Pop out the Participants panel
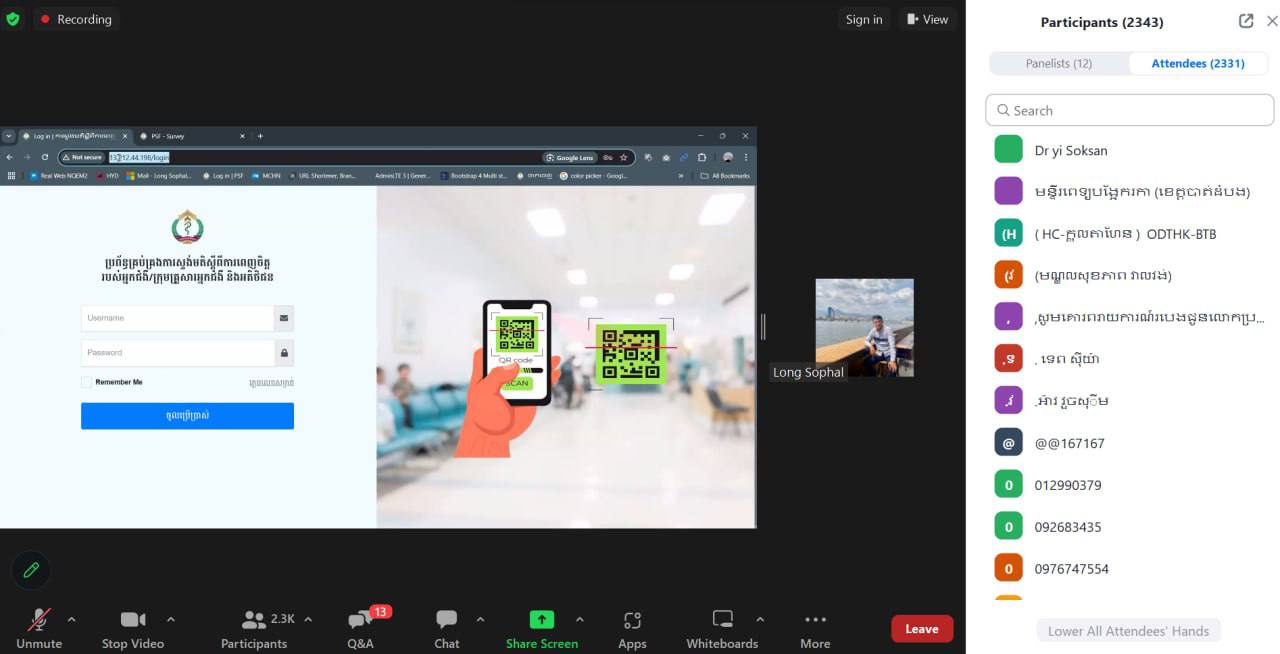This screenshot has width=1280, height=654. [x=1246, y=21]
